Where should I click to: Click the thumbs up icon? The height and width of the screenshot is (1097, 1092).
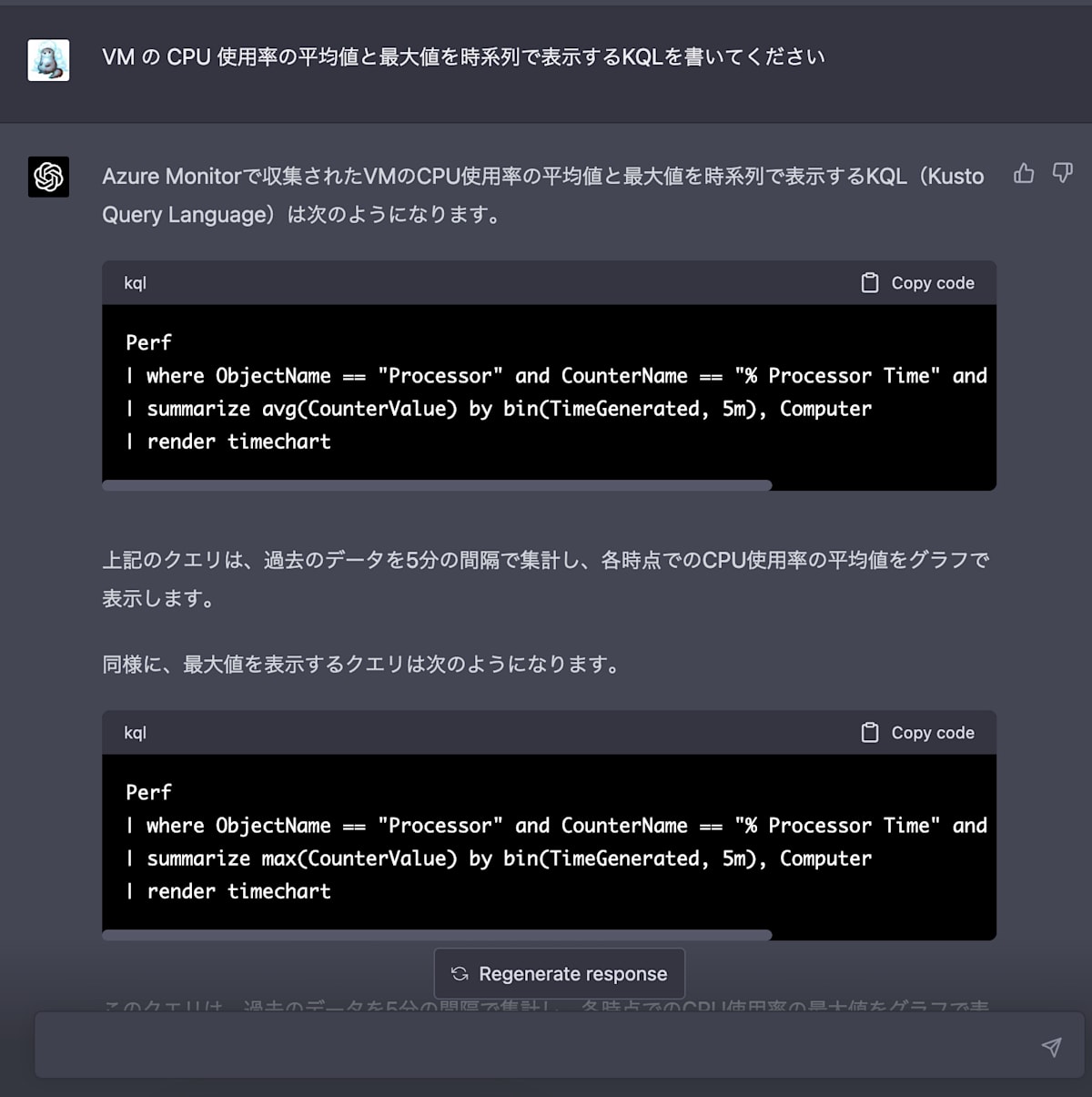click(1024, 173)
